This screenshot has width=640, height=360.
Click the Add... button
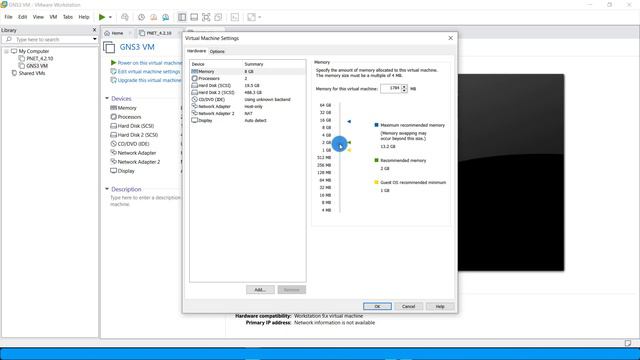[x=260, y=290]
